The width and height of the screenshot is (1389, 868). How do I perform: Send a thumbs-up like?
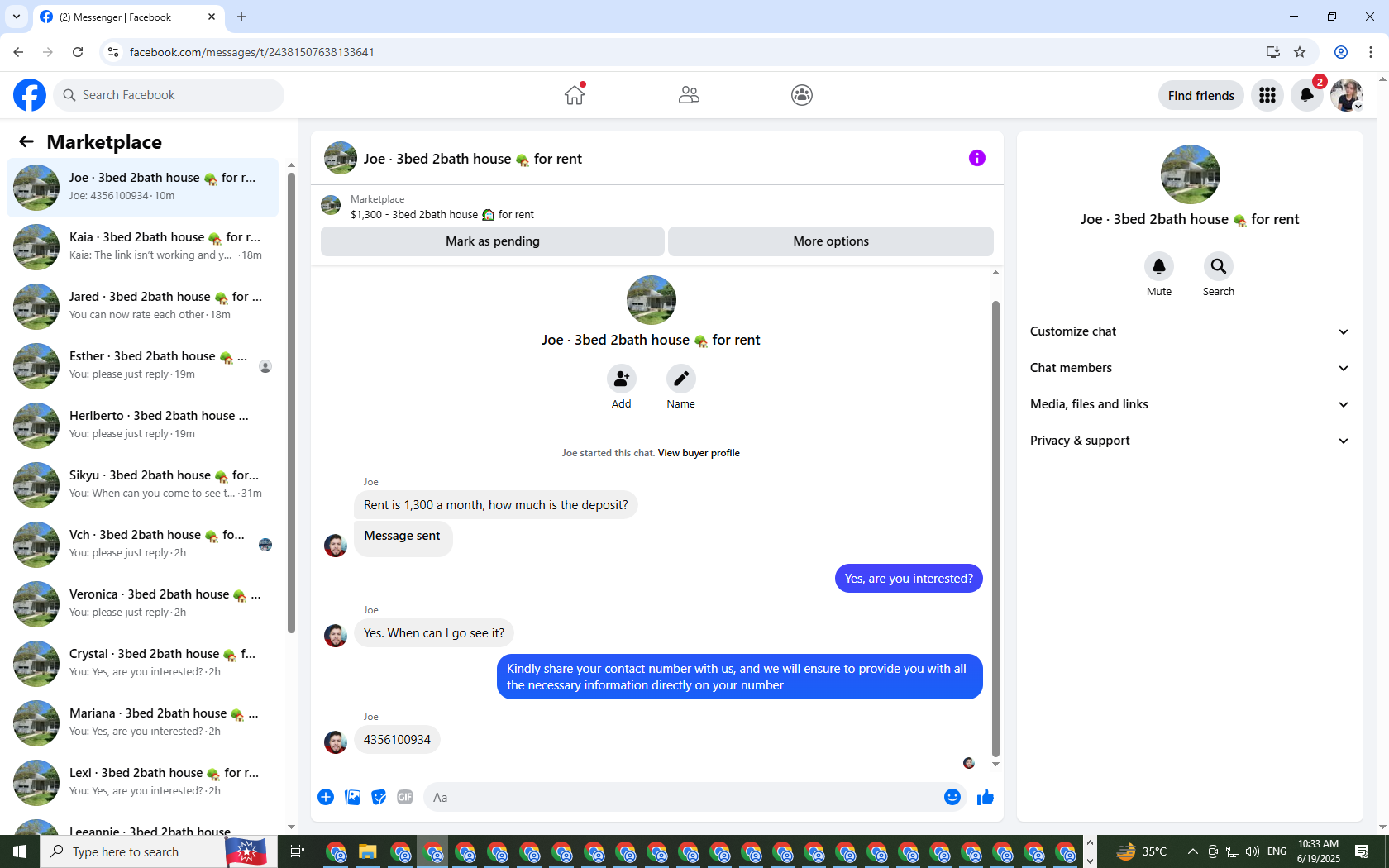tap(986, 797)
